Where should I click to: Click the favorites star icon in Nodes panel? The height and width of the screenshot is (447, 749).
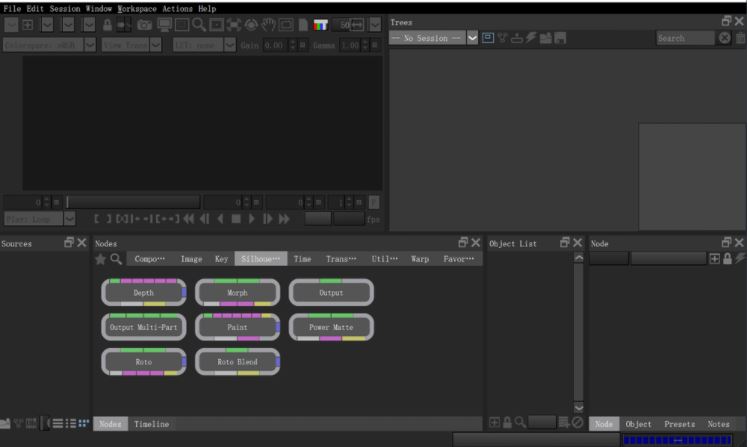[100, 259]
